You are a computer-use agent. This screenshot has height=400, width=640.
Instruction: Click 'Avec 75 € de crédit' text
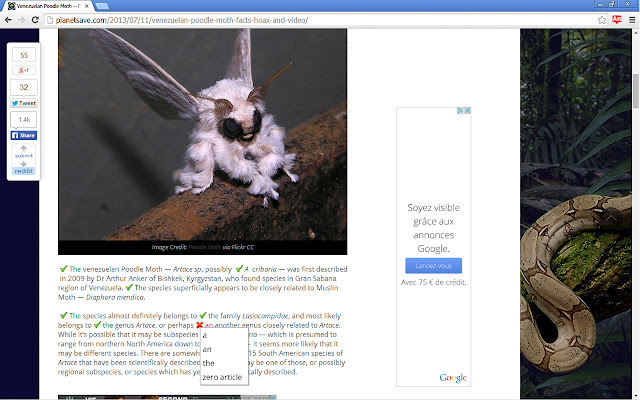coord(433,282)
